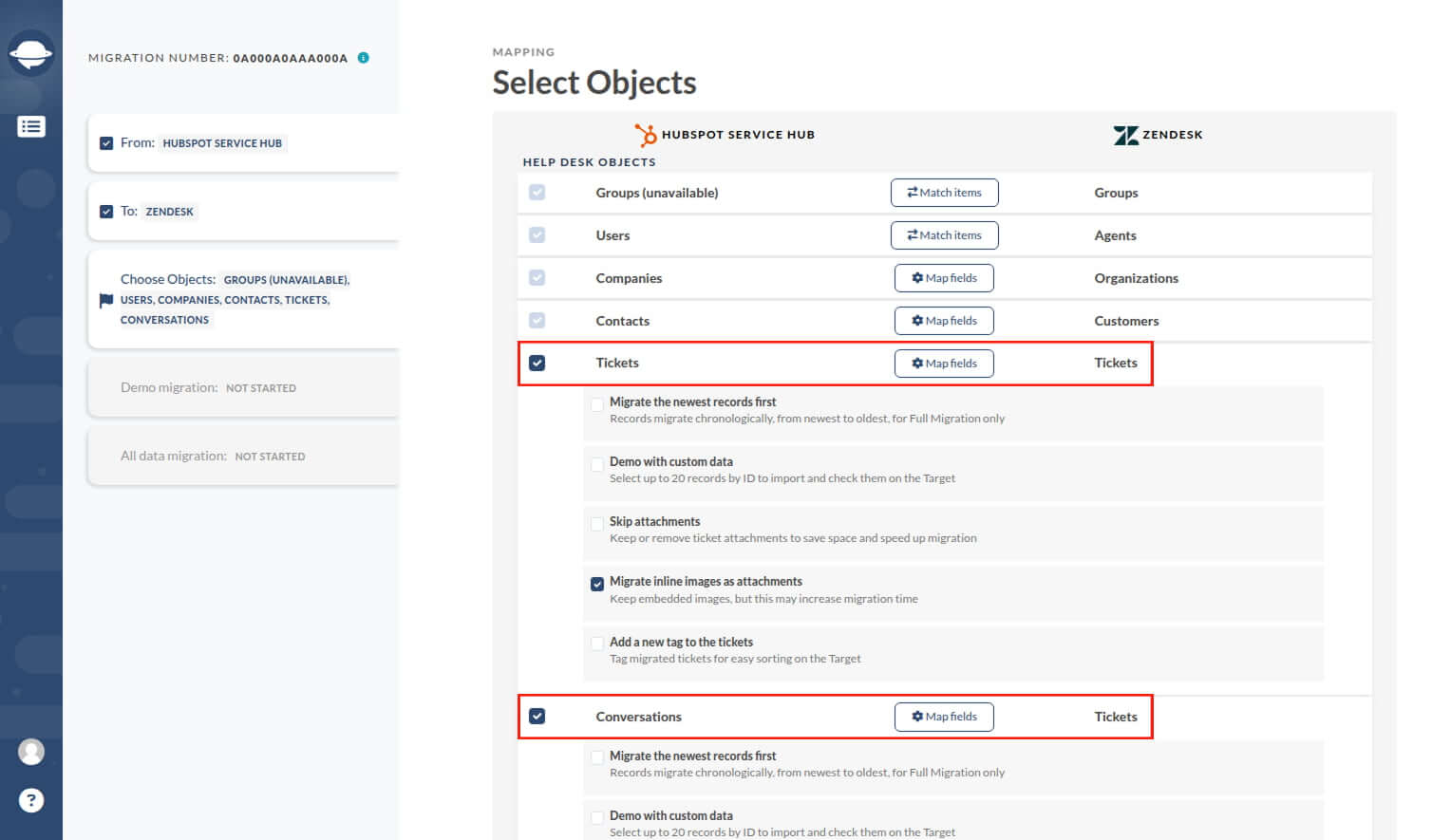Click the Select Objects title

pyautogui.click(x=594, y=83)
